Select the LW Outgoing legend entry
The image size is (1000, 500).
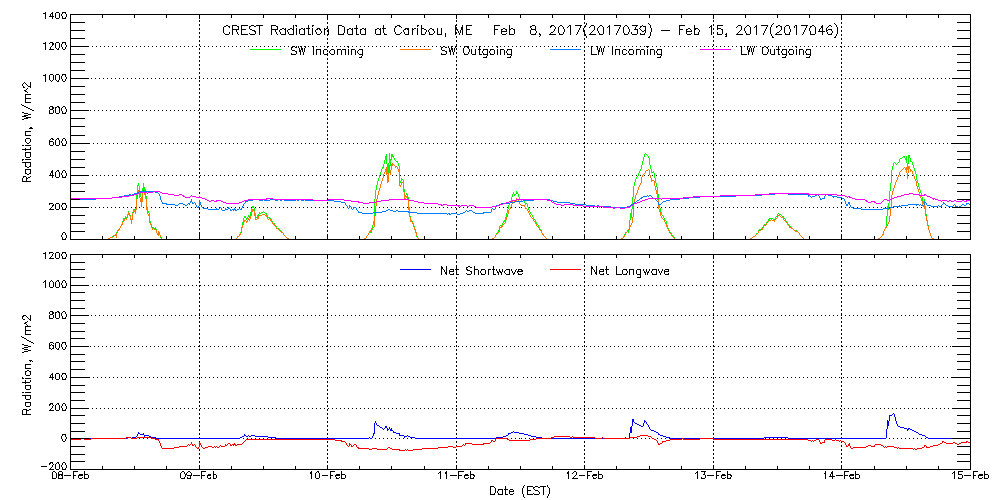coord(775,52)
